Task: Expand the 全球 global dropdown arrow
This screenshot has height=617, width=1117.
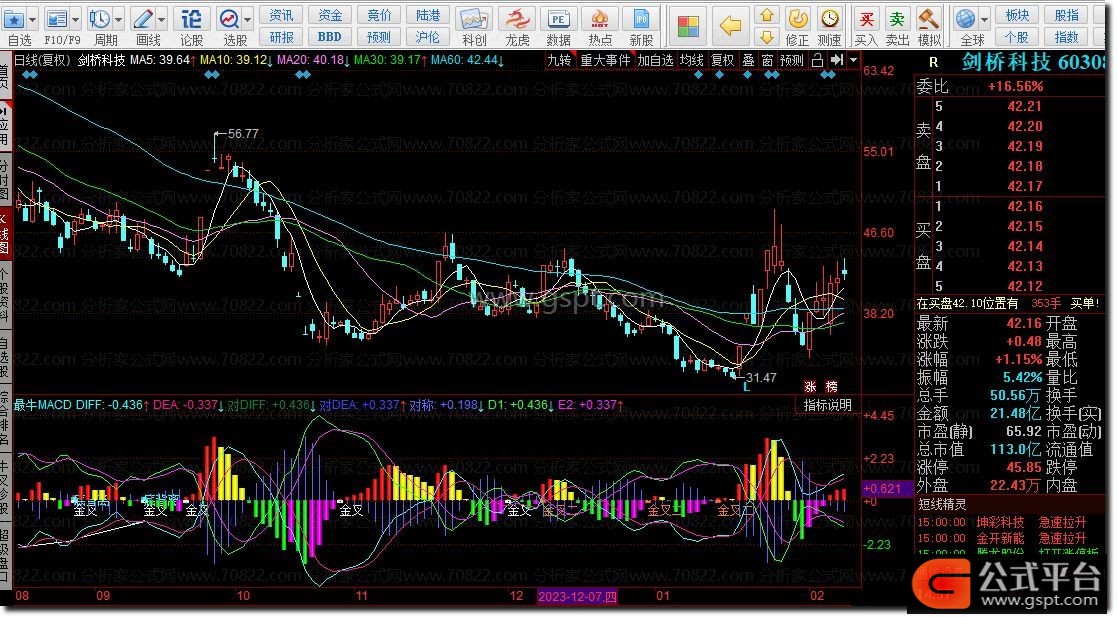Action: pos(984,19)
